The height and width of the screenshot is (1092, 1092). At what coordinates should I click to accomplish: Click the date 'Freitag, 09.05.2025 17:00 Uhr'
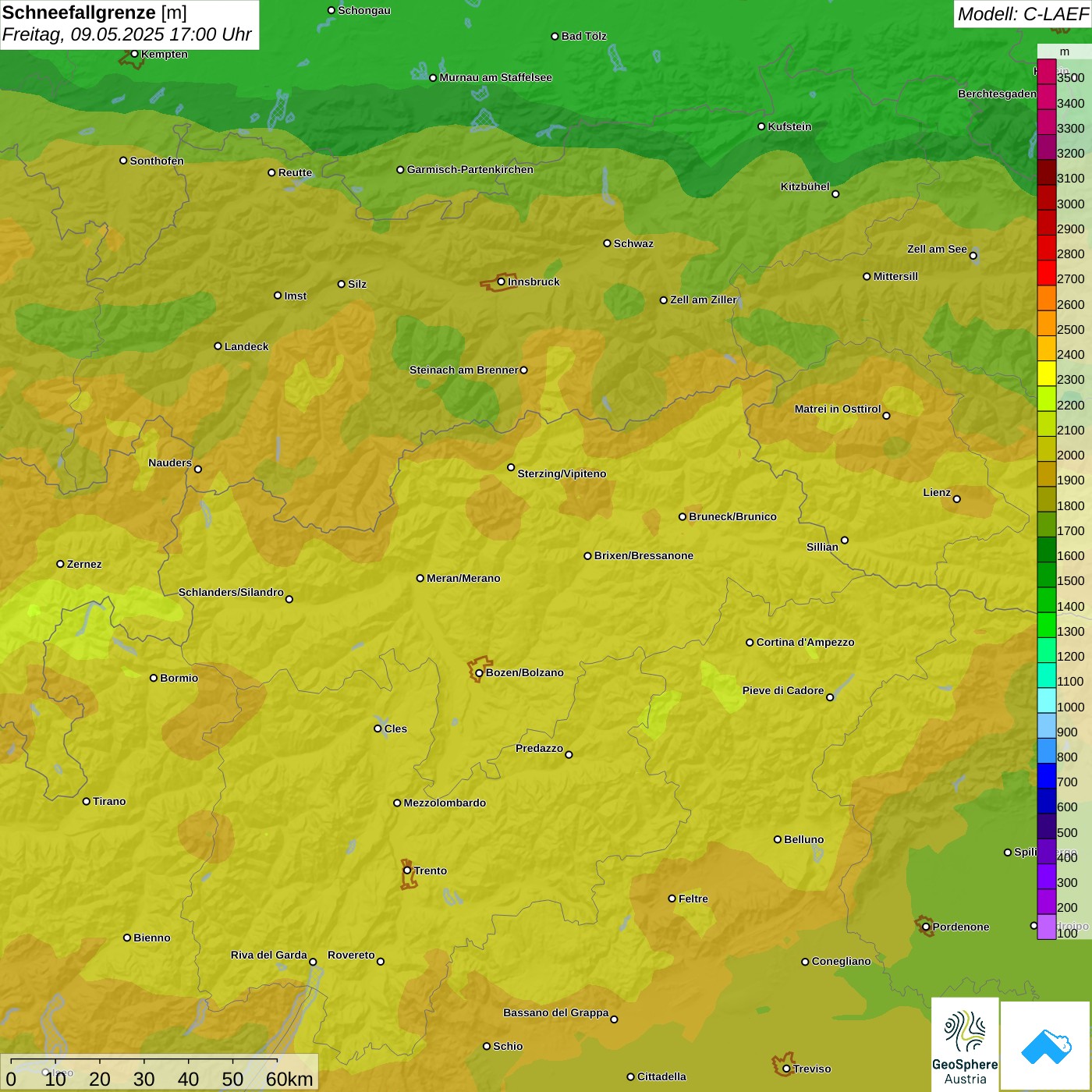click(126, 35)
